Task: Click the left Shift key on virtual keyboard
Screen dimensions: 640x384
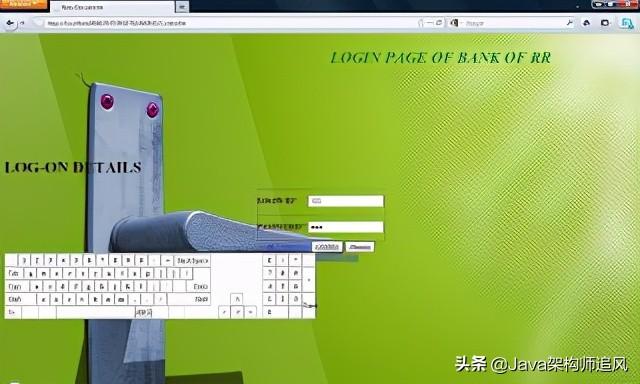Action: pyautogui.click(x=20, y=300)
